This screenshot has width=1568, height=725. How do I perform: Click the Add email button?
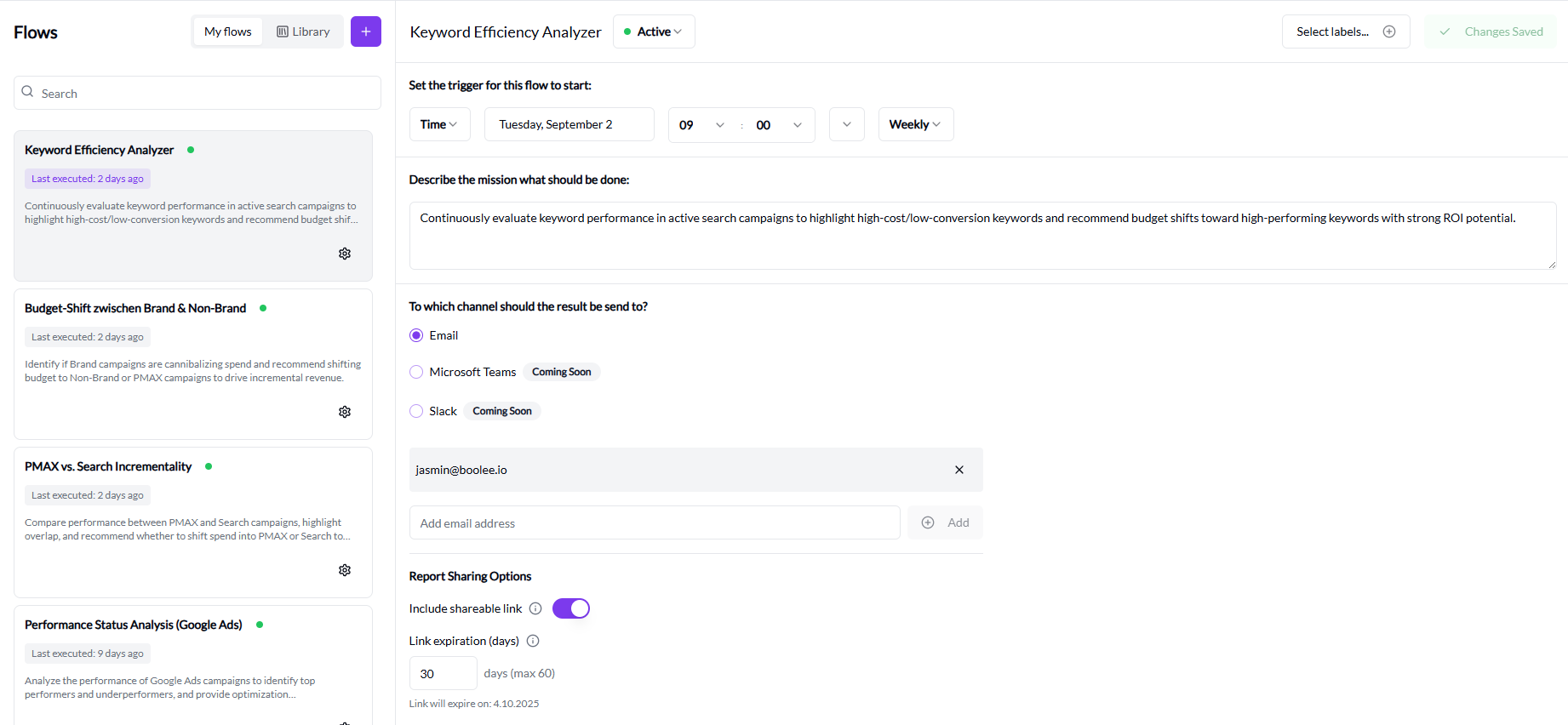(x=945, y=522)
